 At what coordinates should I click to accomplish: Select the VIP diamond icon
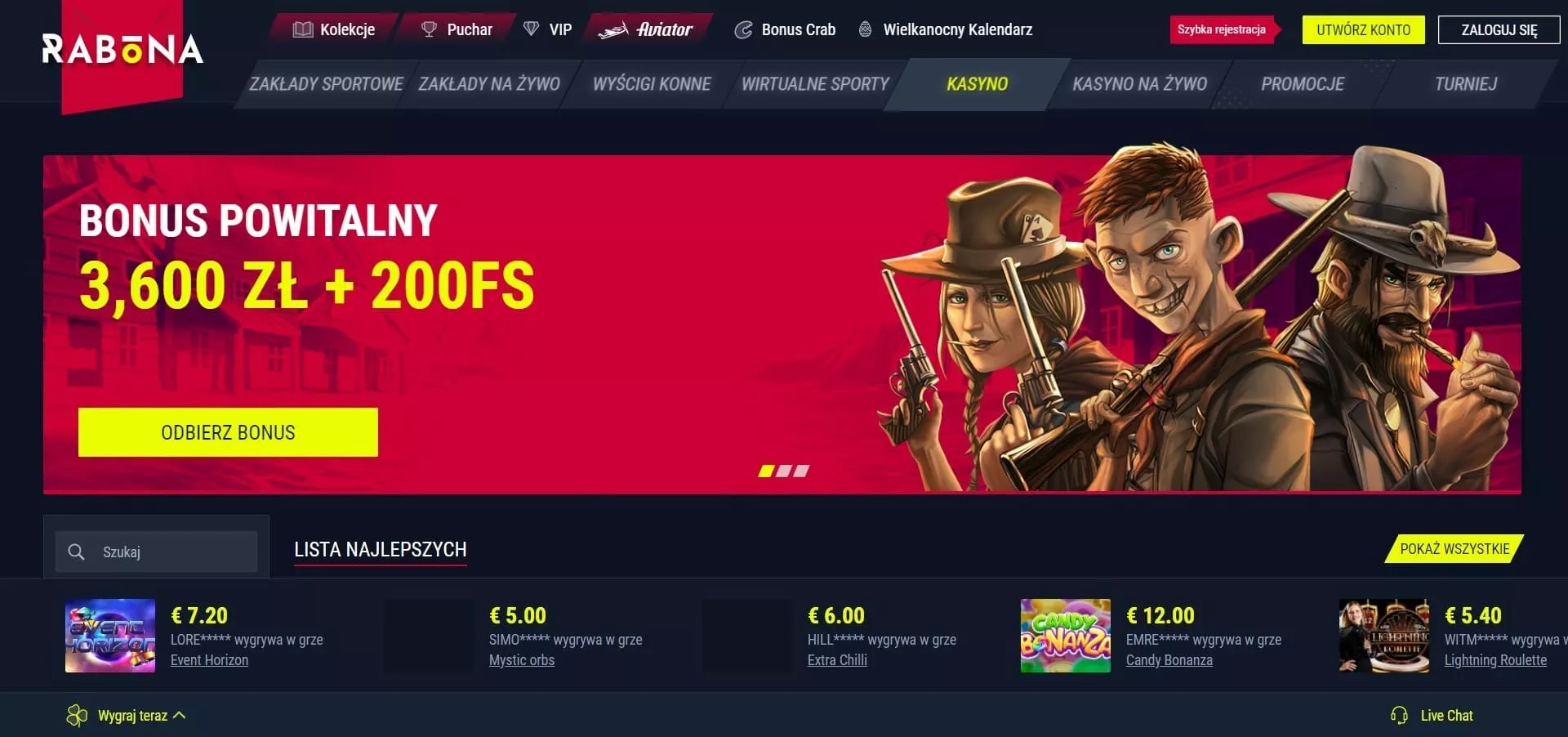(531, 29)
